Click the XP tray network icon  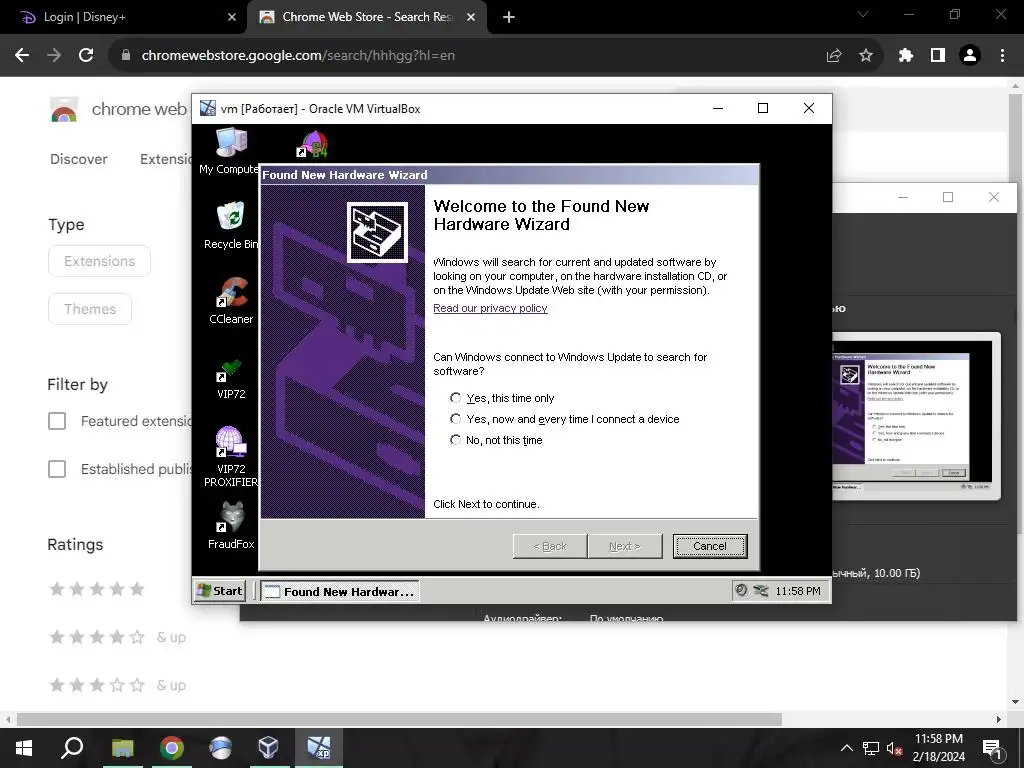point(761,590)
